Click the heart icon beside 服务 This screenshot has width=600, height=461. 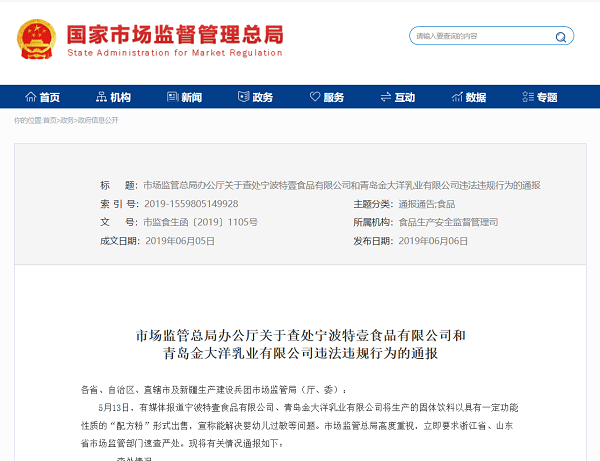314,97
